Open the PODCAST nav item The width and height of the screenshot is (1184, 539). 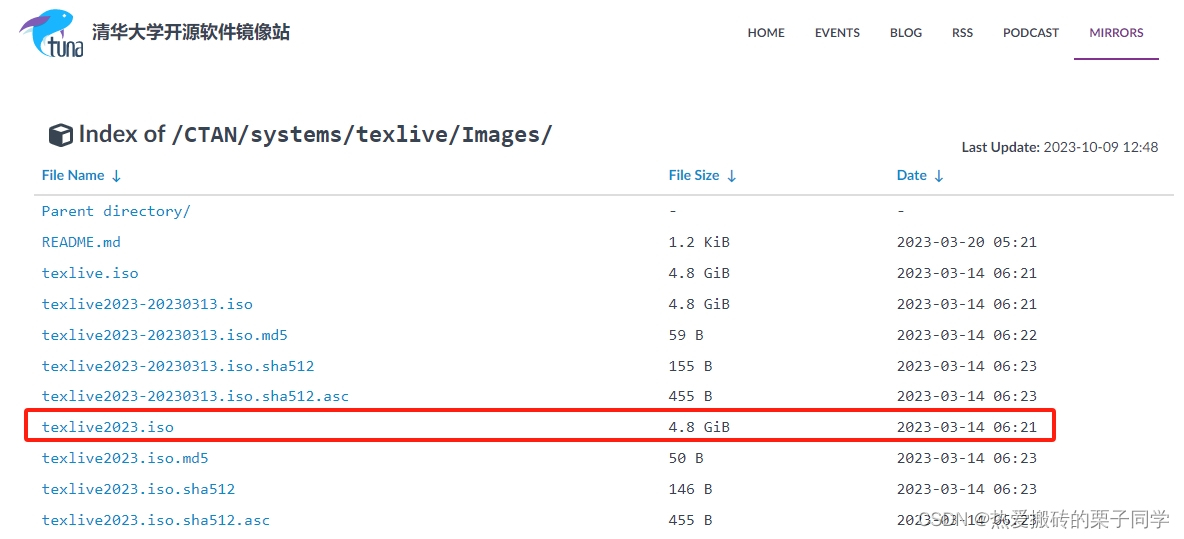1031,33
